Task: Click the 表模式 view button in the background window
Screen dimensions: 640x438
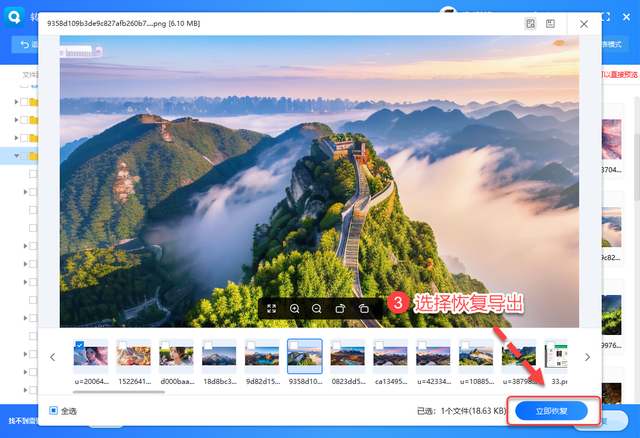Action: 613,44
